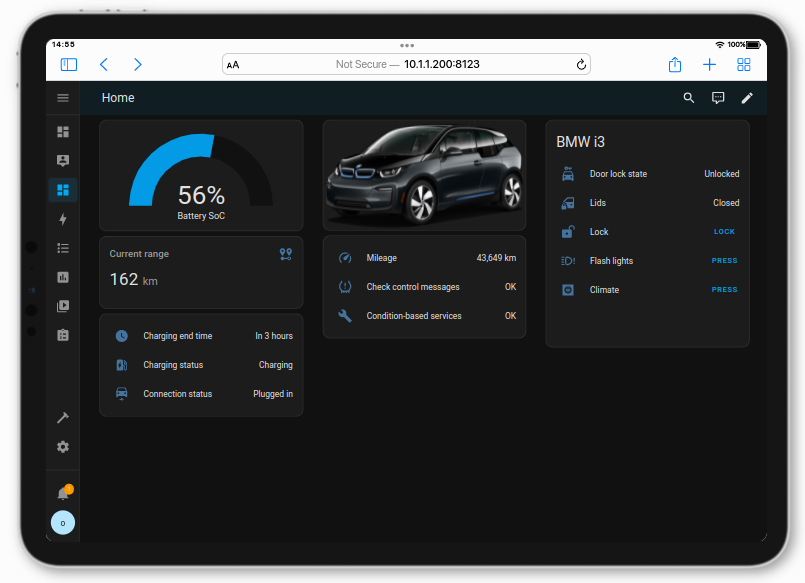Screen dimensions: 805x583
Task: Search using the magnifier icon in header
Action: click(689, 98)
